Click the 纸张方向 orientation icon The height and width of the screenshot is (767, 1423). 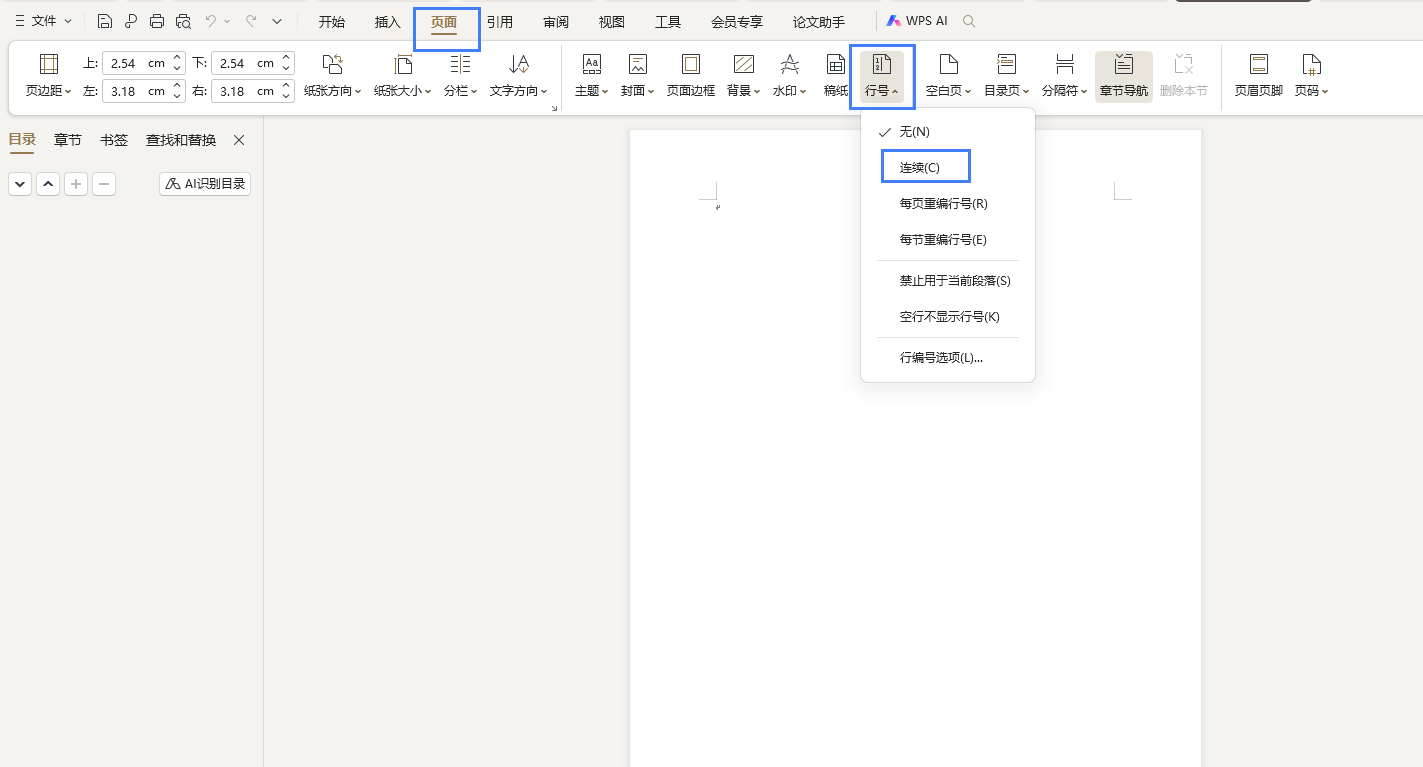(333, 64)
